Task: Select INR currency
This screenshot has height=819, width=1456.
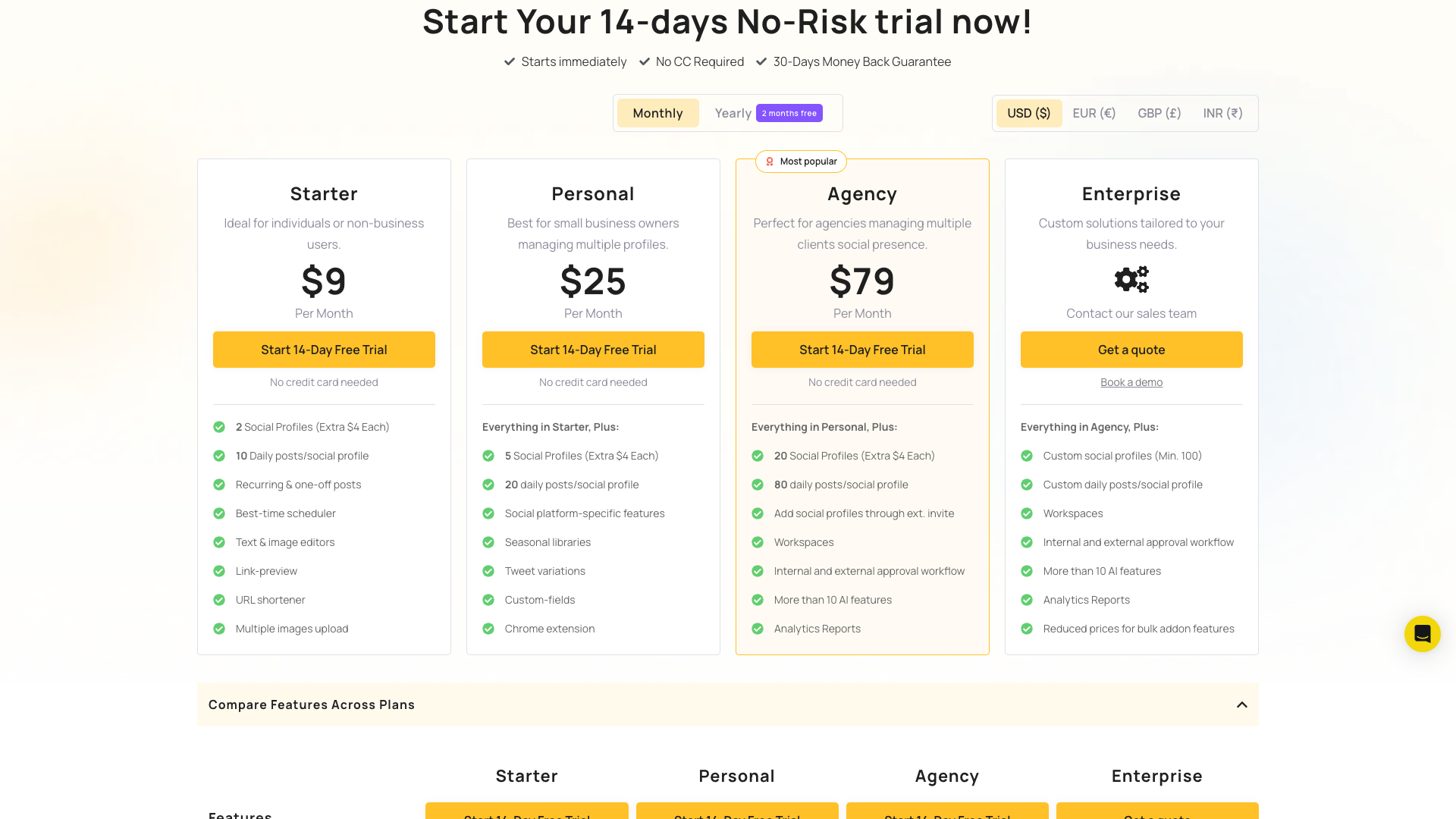Action: click(1222, 112)
